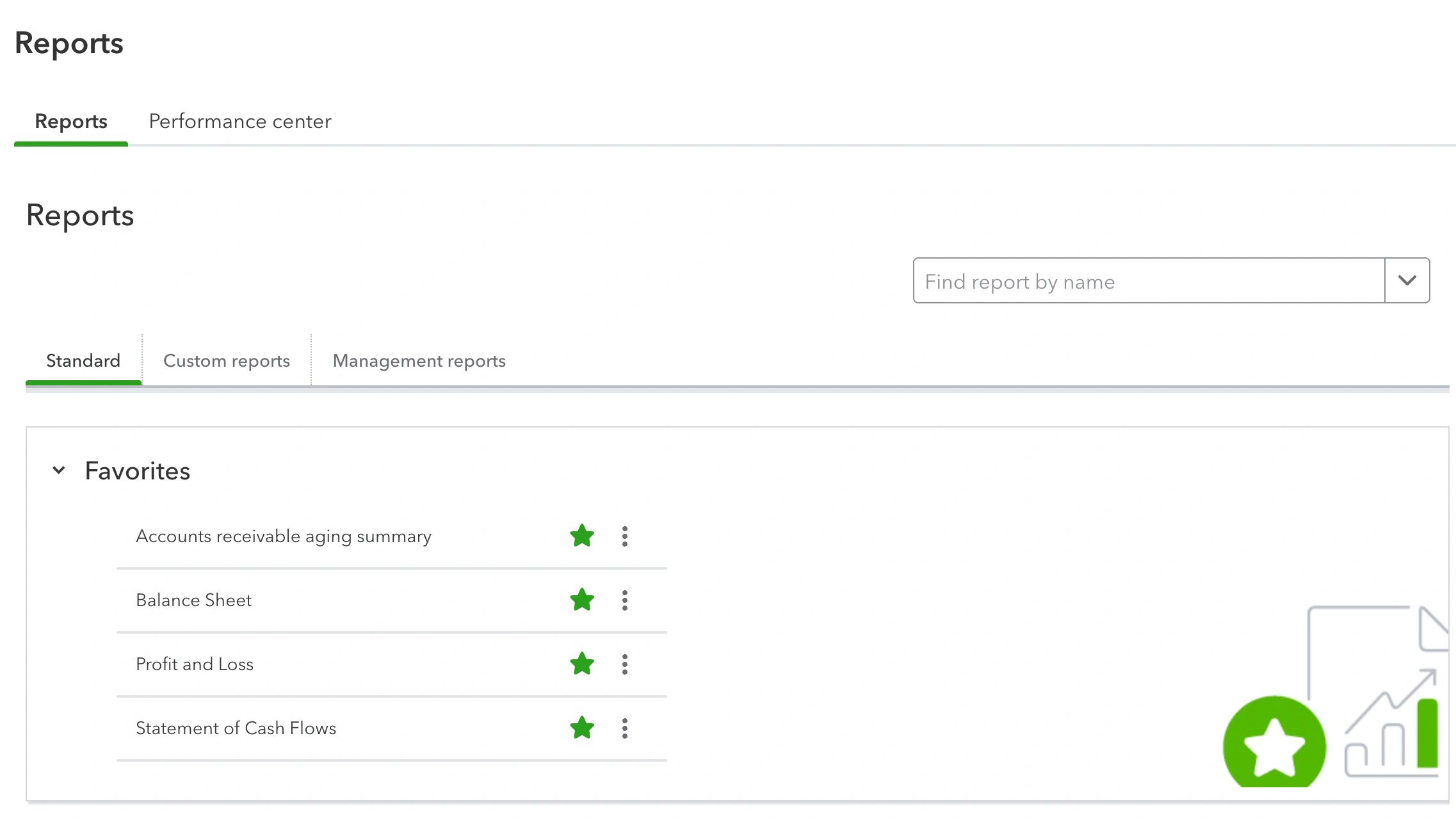This screenshot has height=818, width=1456.
Task: Click the green star beside Balance Sheet
Action: pyautogui.click(x=582, y=600)
